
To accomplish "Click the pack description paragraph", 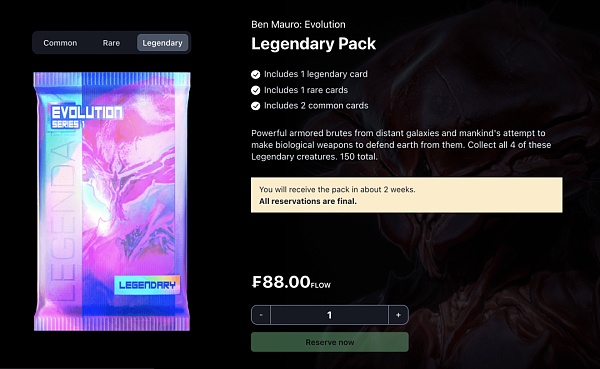I will (x=401, y=145).
